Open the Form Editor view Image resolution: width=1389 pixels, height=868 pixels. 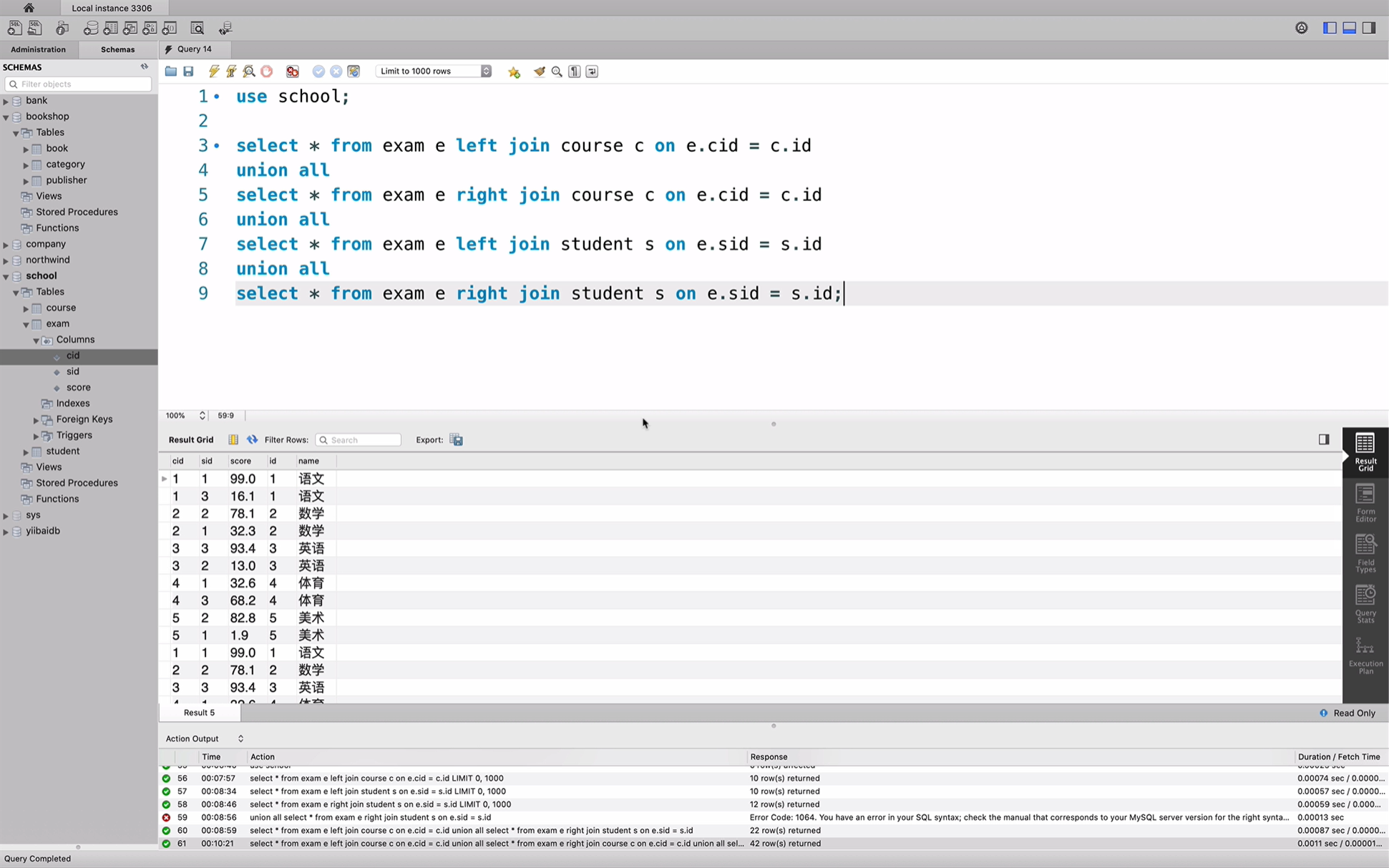pyautogui.click(x=1365, y=502)
